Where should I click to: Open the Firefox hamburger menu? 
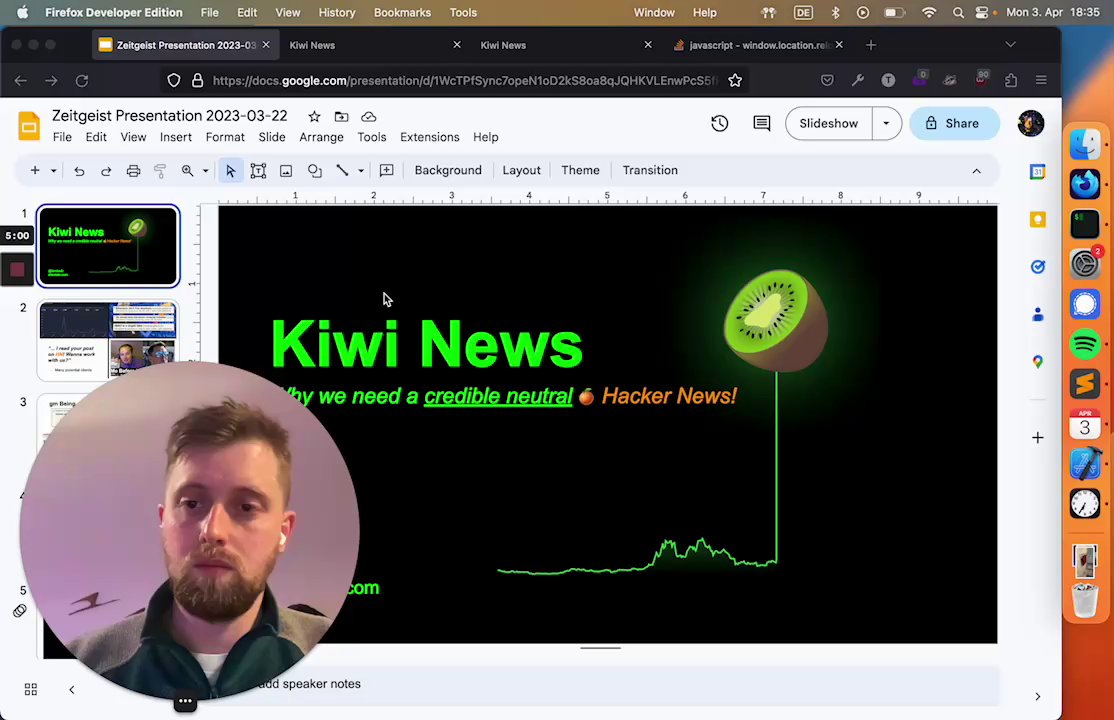tap(1041, 80)
